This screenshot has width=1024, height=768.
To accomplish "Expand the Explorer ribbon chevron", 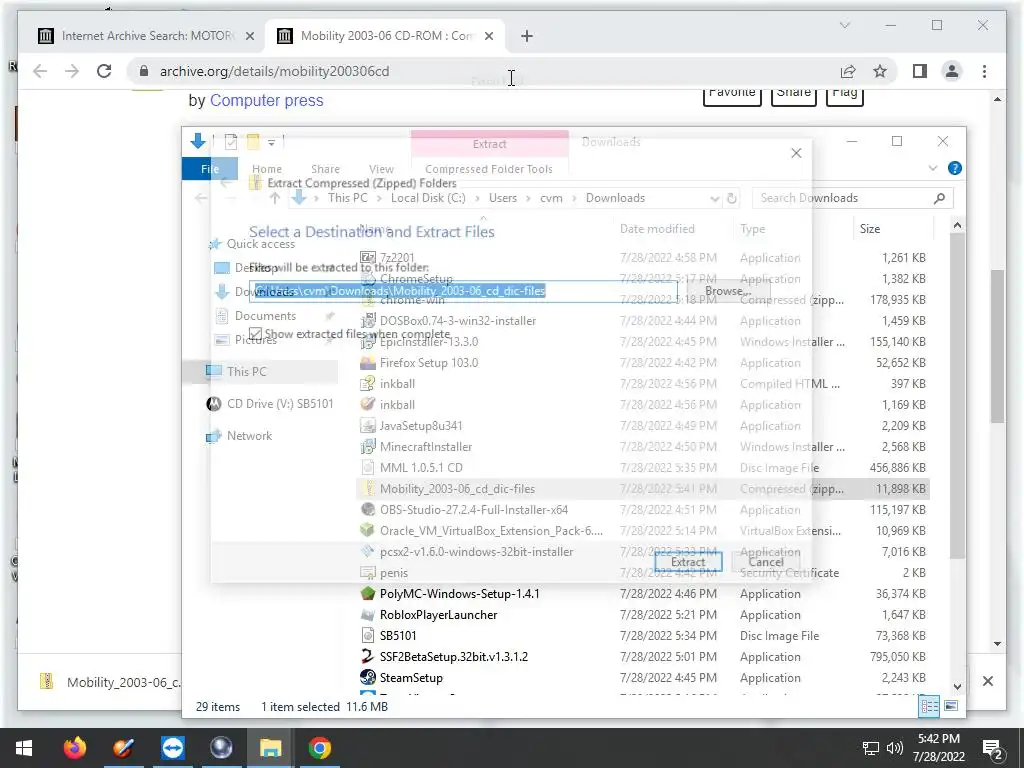I will pyautogui.click(x=933, y=168).
